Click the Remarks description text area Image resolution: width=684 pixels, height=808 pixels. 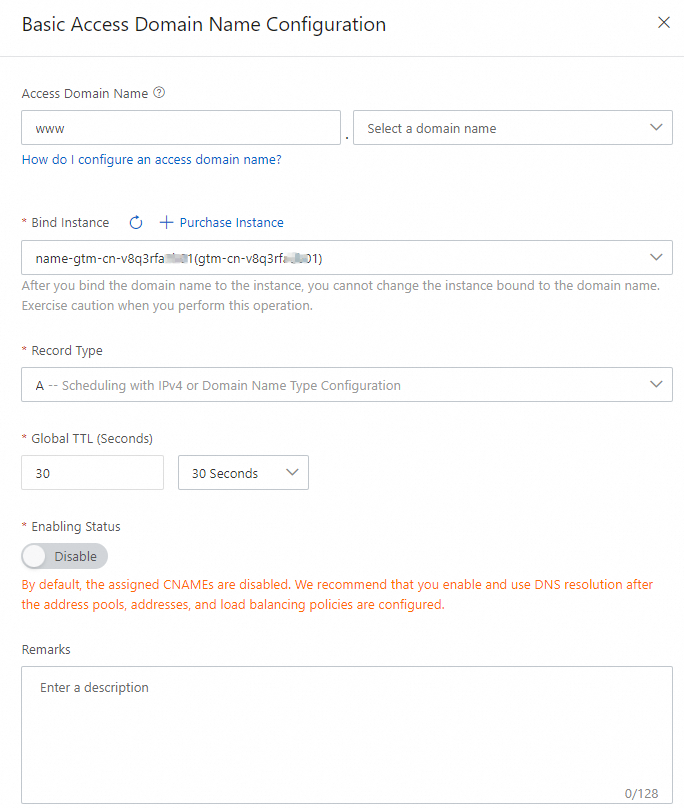[347, 720]
